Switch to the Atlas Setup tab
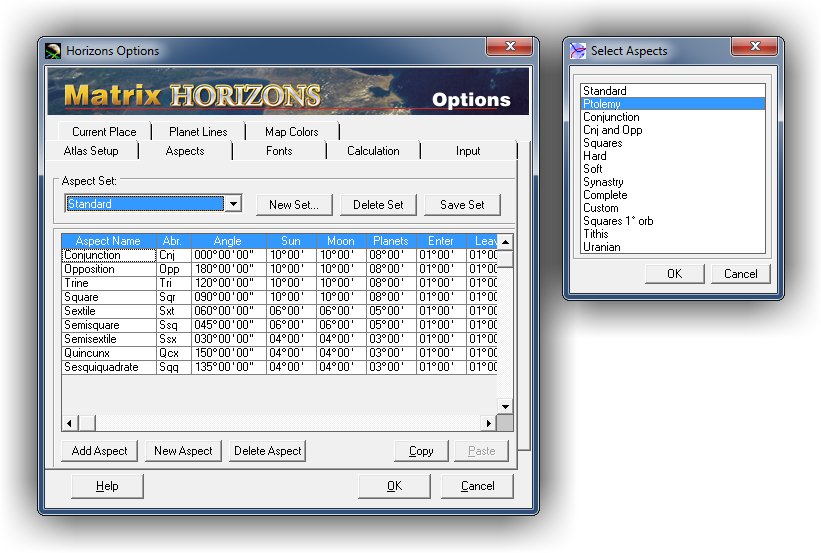This screenshot has width=821, height=553. 91,151
